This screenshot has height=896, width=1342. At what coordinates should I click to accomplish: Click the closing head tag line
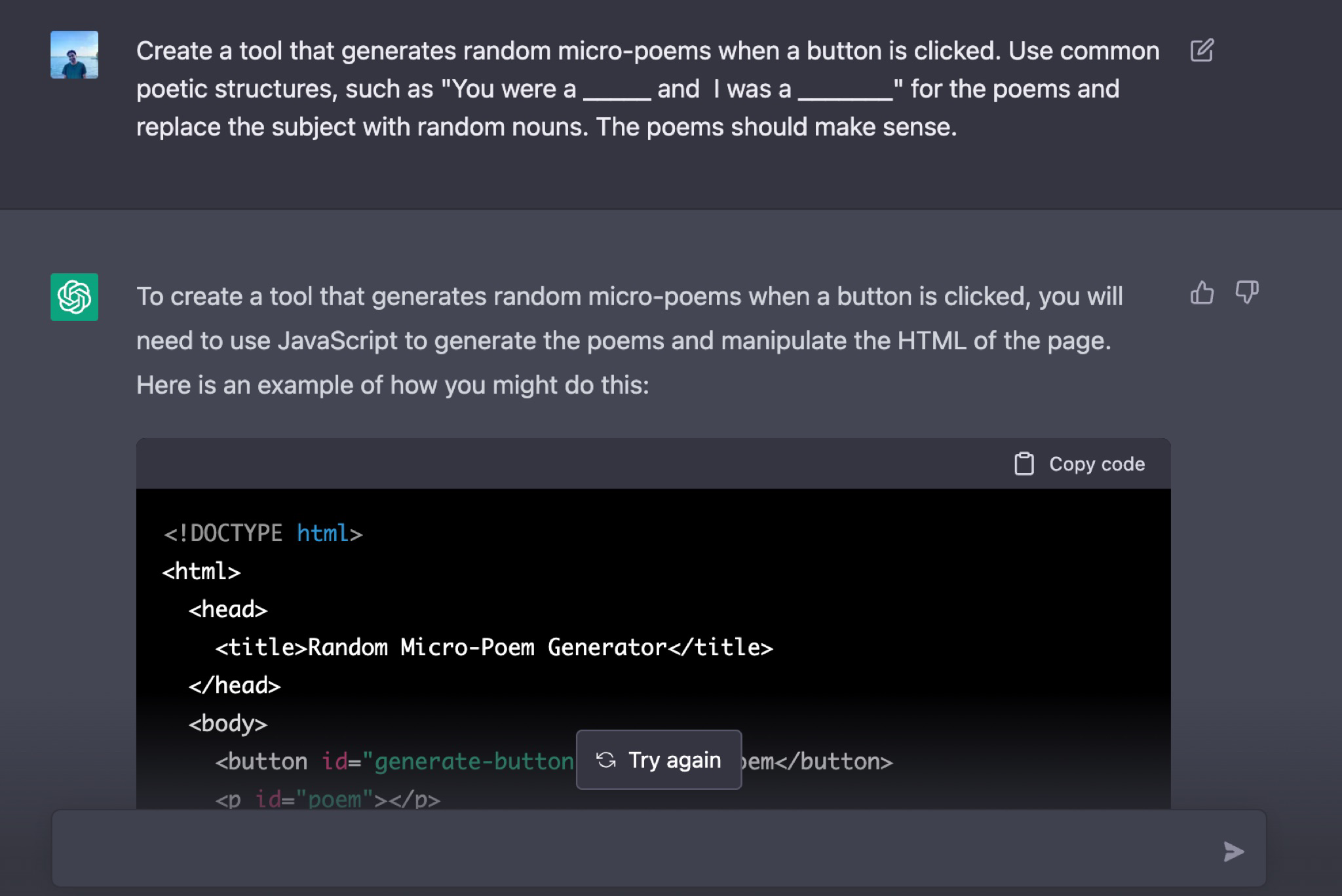tap(235, 686)
